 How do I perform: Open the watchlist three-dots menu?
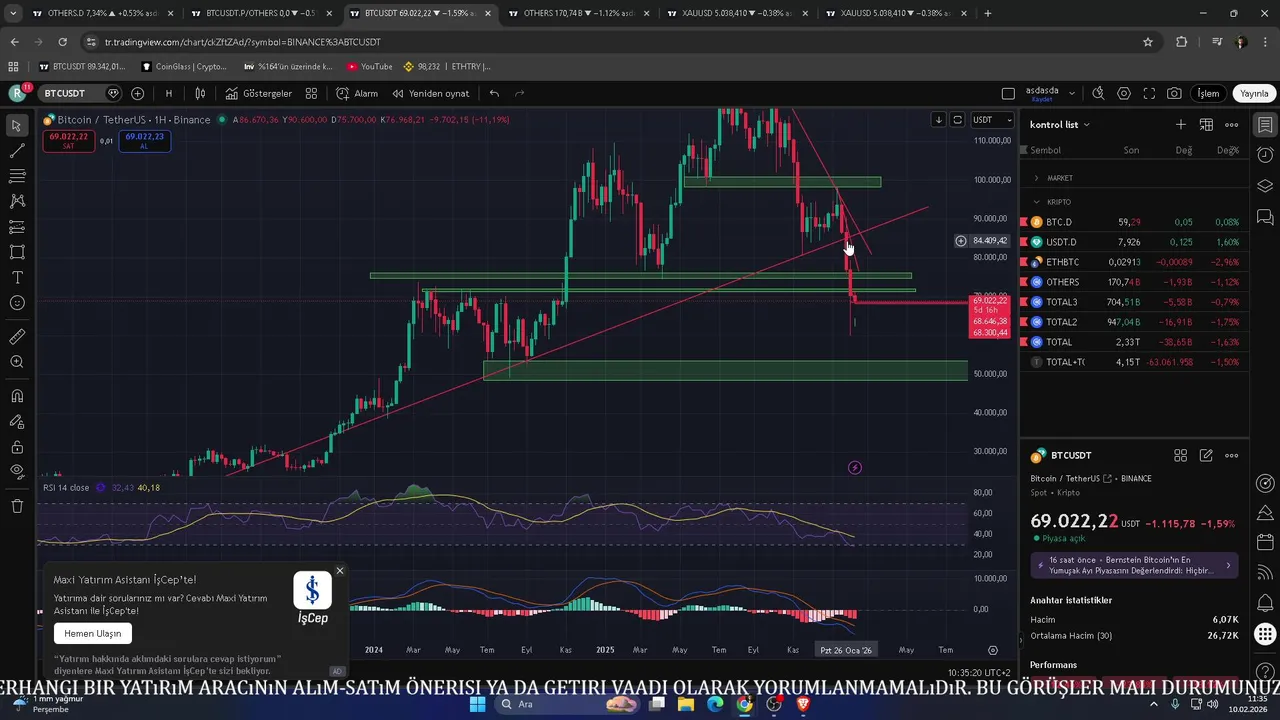[1232, 125]
